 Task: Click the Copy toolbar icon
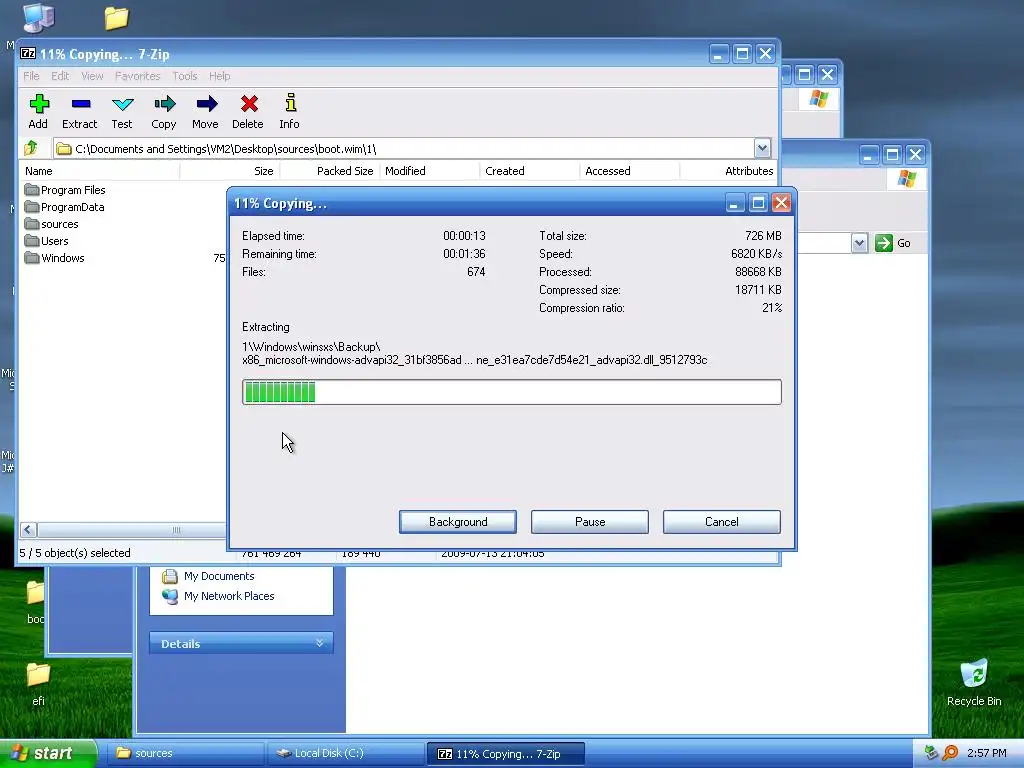(x=164, y=112)
